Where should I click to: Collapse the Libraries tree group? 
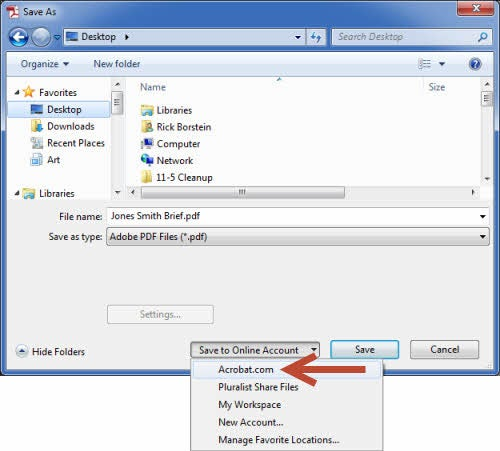pyautogui.click(x=17, y=193)
